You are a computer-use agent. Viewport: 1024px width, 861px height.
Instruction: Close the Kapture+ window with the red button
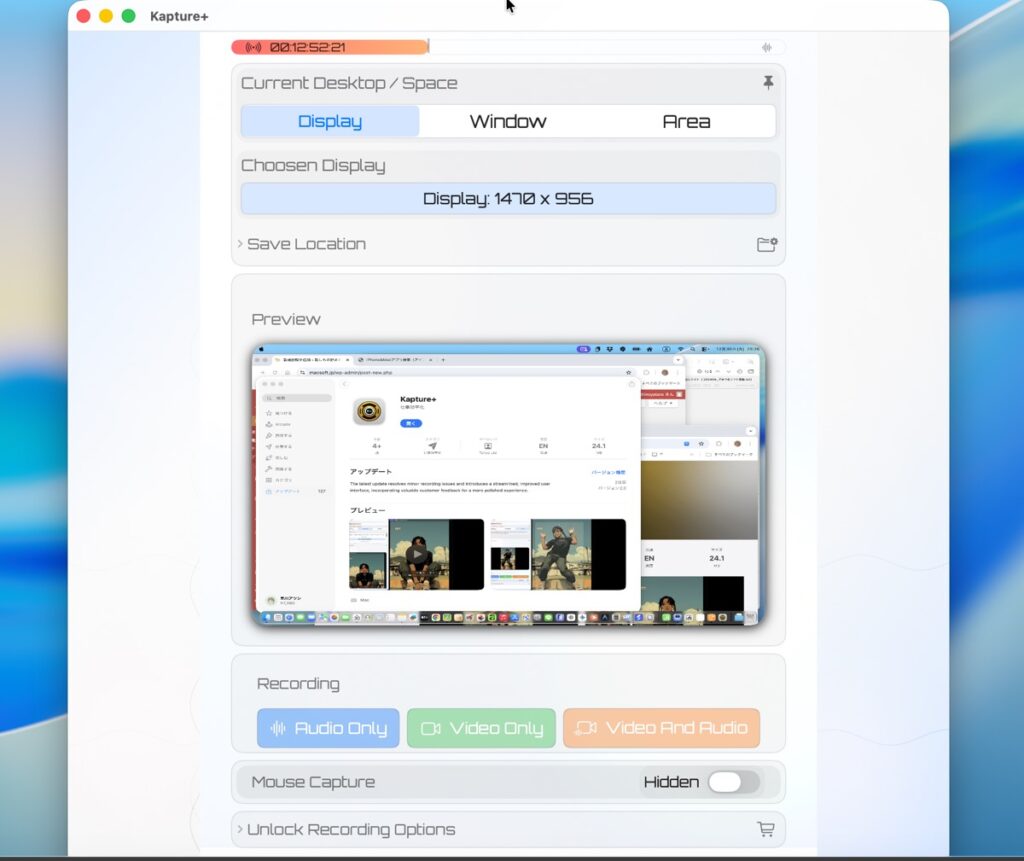(83, 16)
